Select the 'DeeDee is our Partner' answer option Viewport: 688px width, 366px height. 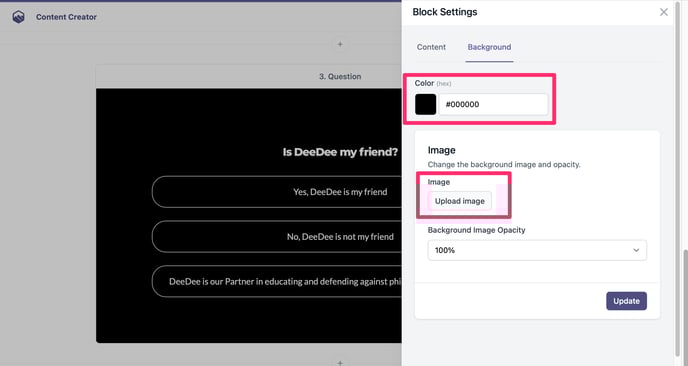pos(277,281)
